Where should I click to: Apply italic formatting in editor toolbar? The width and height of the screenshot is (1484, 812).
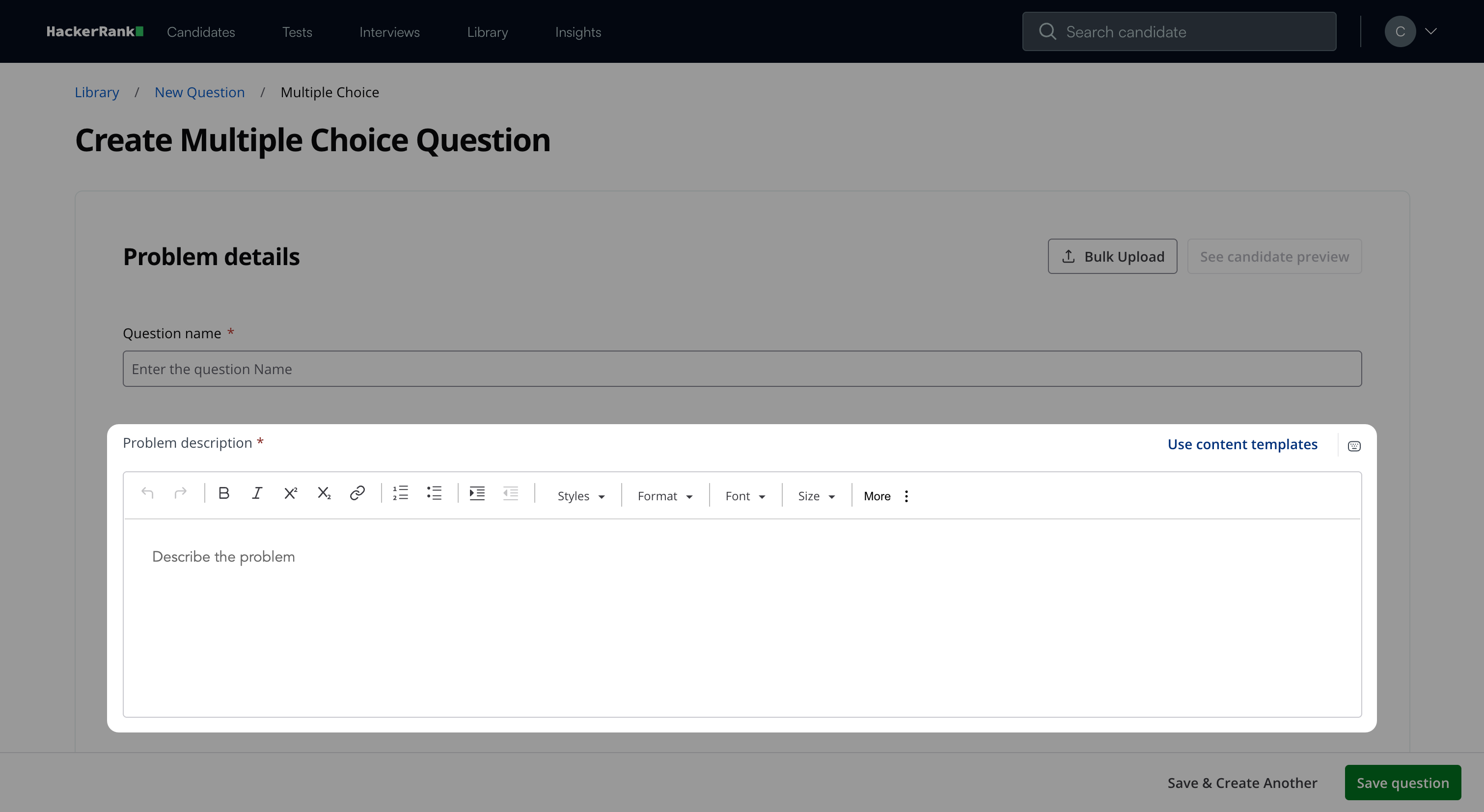click(x=257, y=493)
